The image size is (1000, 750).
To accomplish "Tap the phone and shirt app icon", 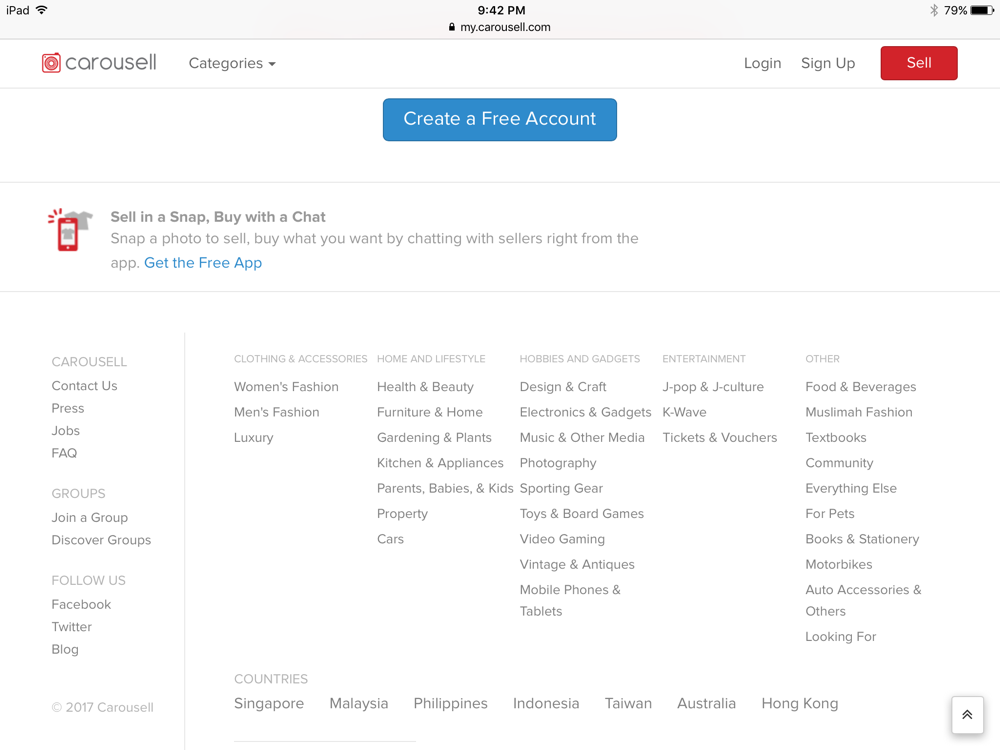I will click(x=70, y=230).
